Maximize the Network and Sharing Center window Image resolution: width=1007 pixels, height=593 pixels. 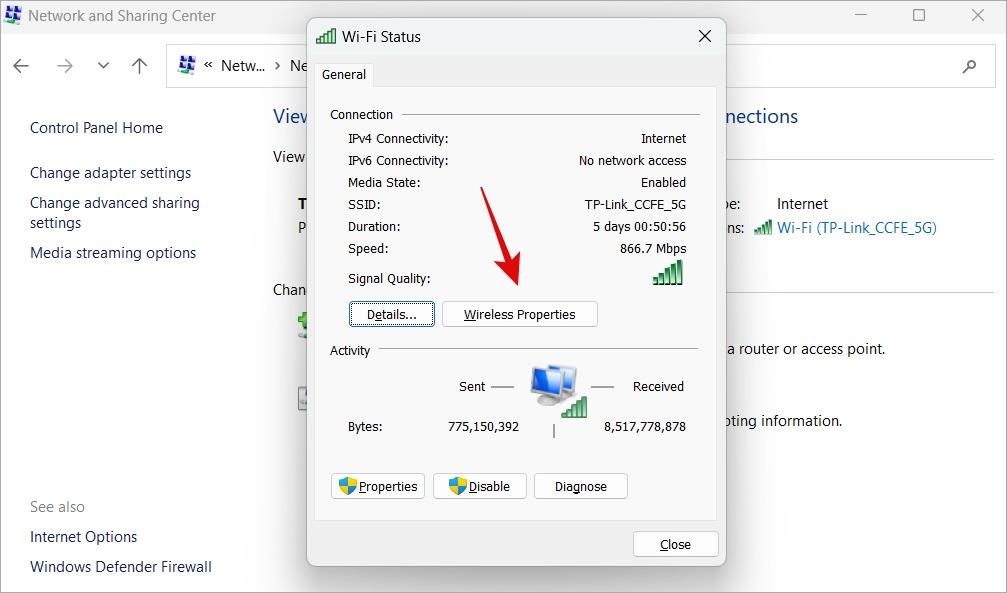tap(919, 15)
